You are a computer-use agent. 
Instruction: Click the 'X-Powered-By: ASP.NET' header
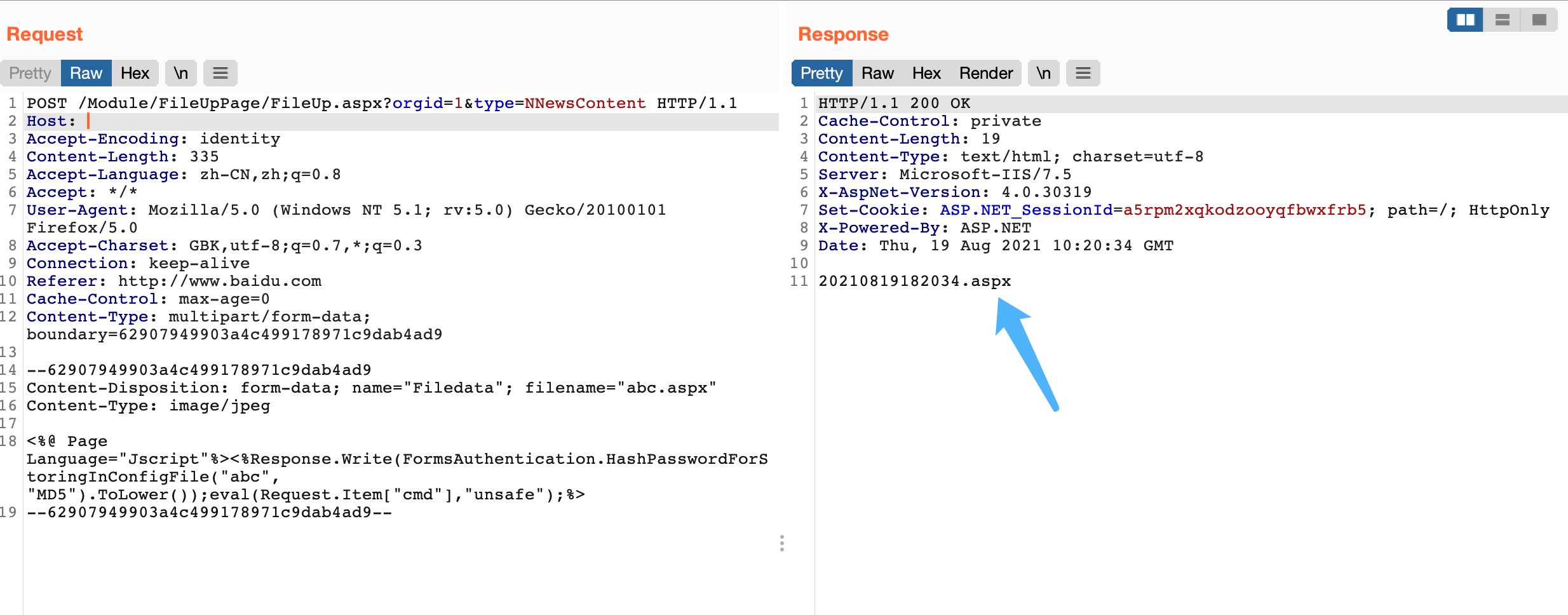(924, 228)
